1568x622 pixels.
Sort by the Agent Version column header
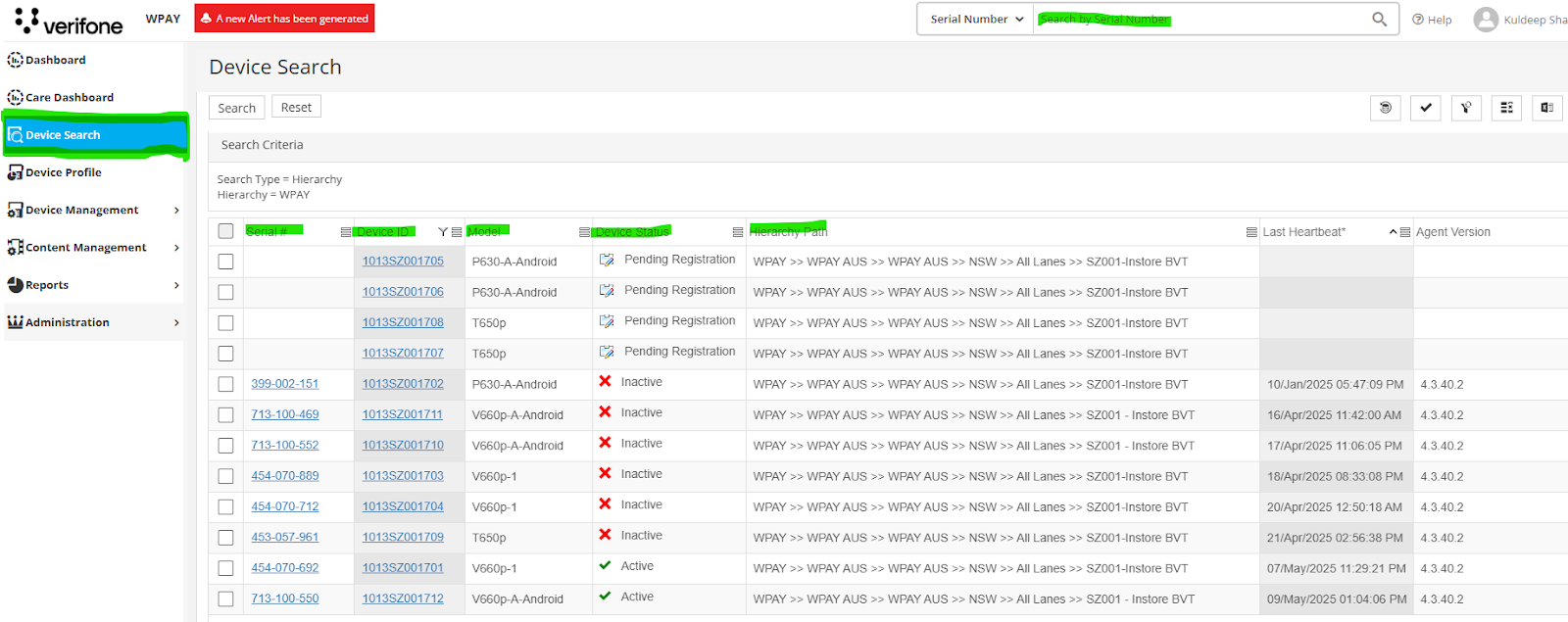pos(1453,232)
